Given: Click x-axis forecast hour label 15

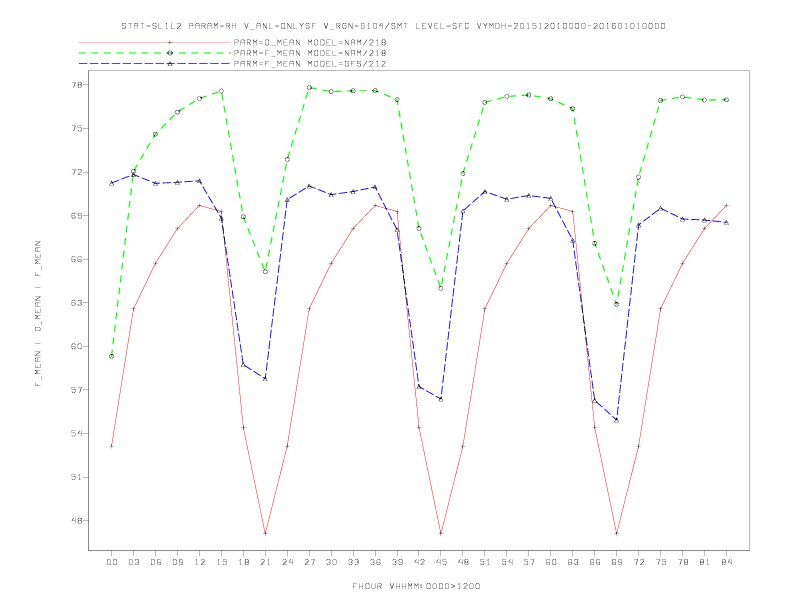Looking at the screenshot, I should (x=221, y=562).
